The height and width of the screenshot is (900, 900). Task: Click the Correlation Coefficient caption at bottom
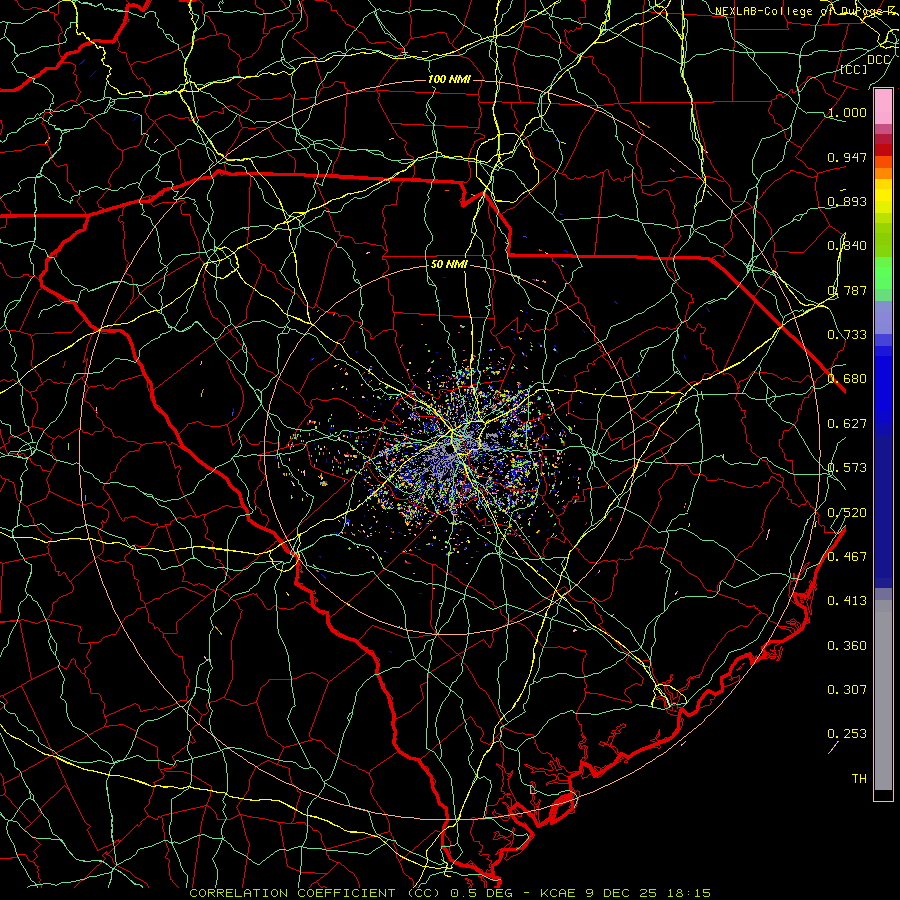click(450, 893)
